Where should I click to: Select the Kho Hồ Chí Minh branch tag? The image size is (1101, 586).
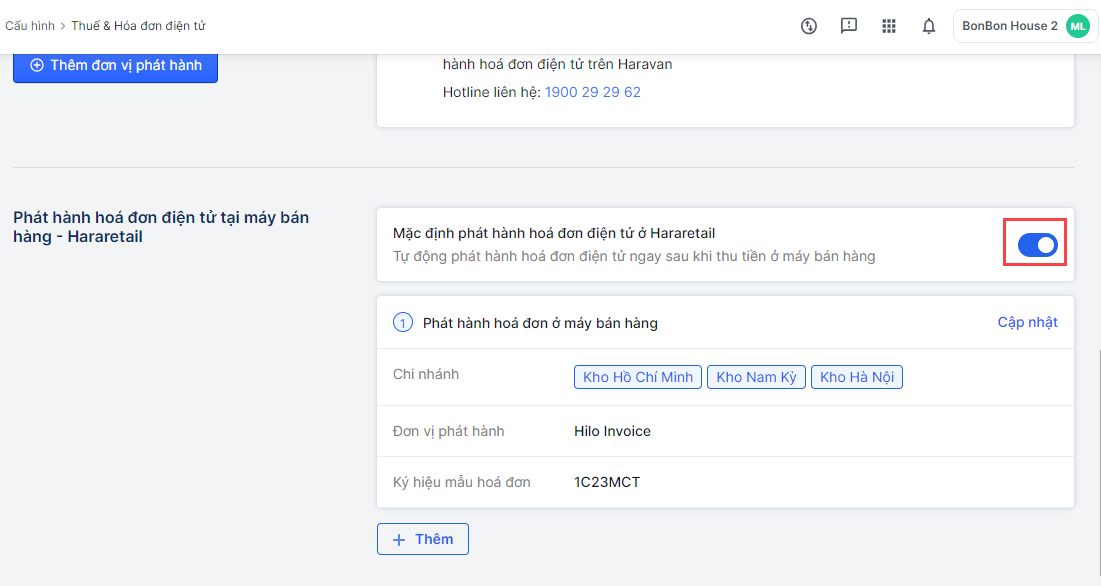coord(638,377)
